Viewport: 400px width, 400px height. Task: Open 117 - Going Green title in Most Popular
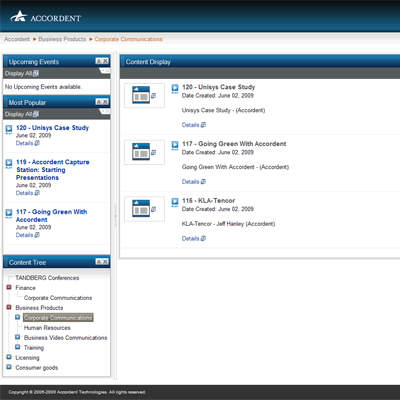pos(51,216)
